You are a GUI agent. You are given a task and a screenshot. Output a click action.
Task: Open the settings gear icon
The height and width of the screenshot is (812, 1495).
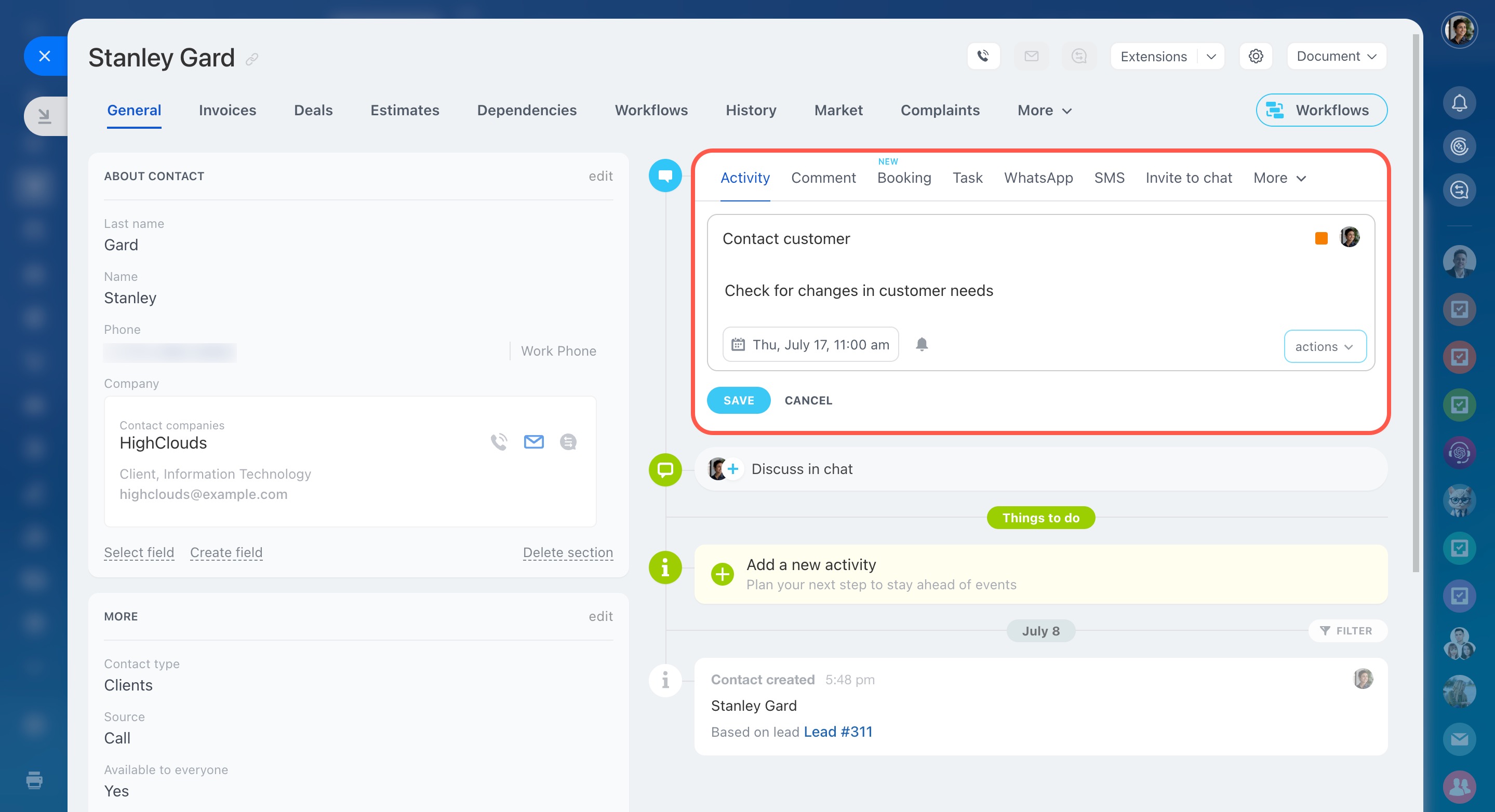point(1256,56)
